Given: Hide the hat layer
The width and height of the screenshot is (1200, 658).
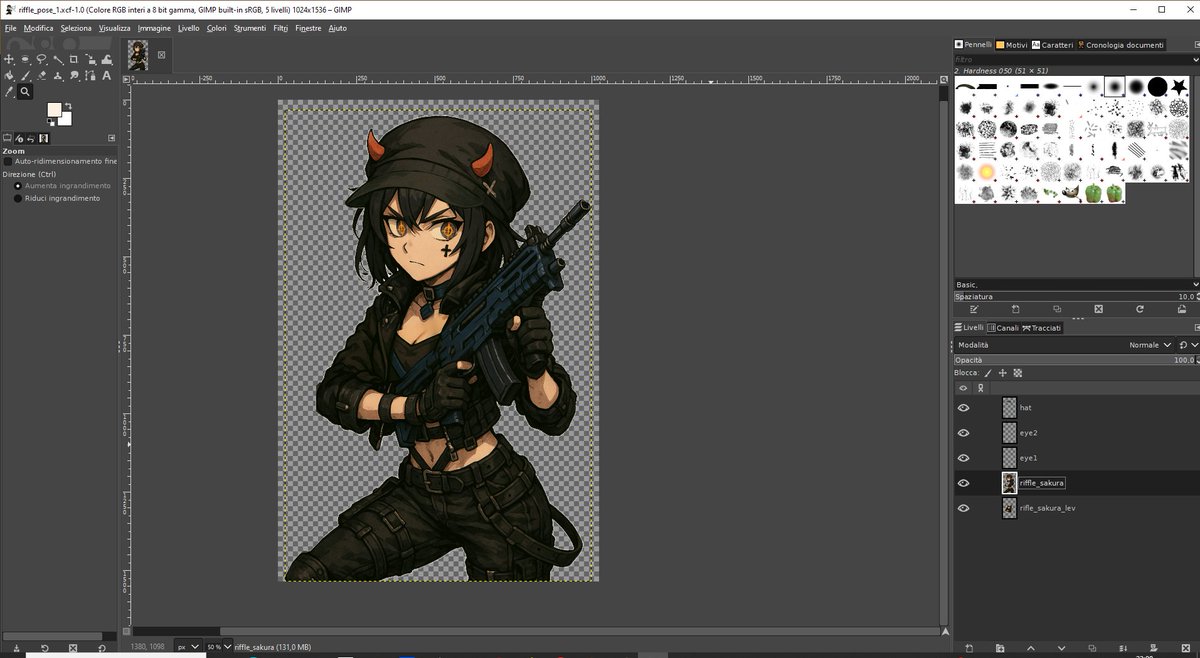Looking at the screenshot, I should click(963, 407).
